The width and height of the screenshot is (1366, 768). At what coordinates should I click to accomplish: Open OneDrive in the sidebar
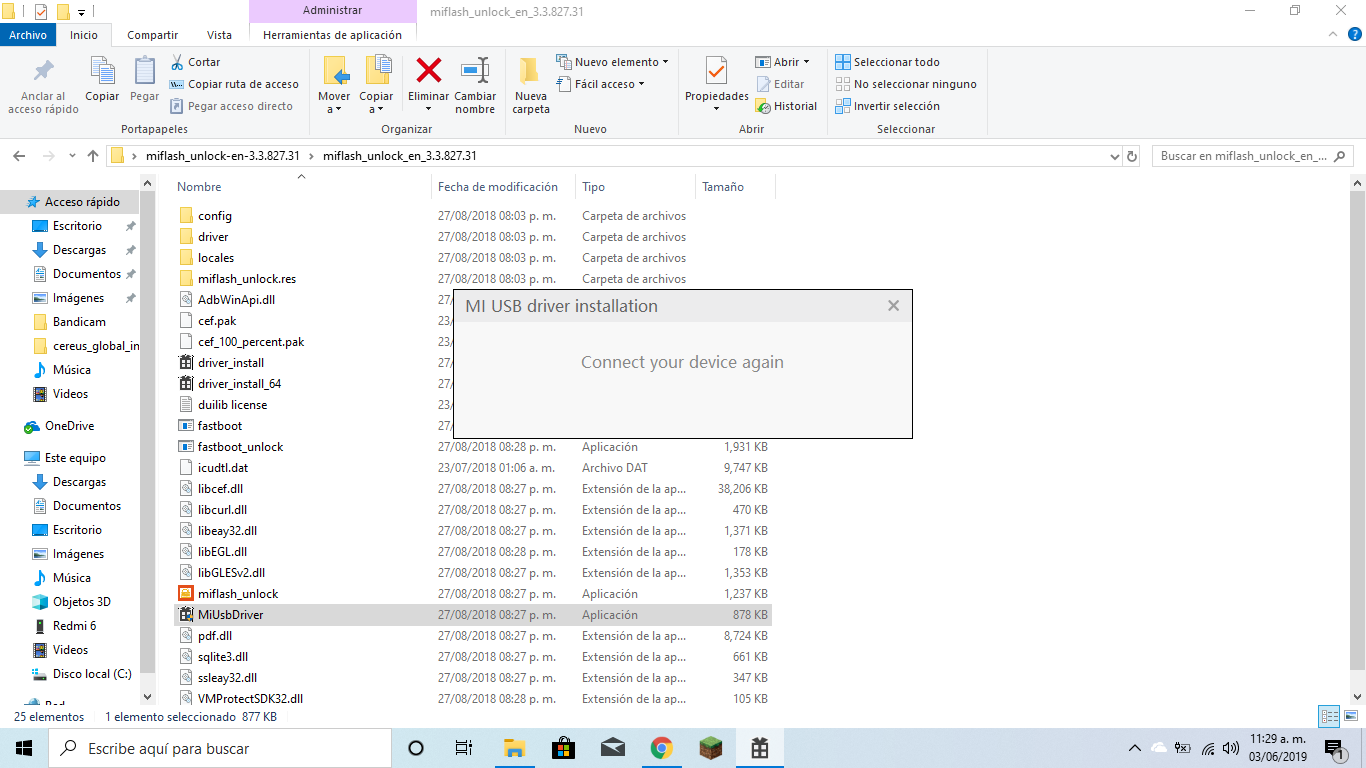click(x=69, y=426)
